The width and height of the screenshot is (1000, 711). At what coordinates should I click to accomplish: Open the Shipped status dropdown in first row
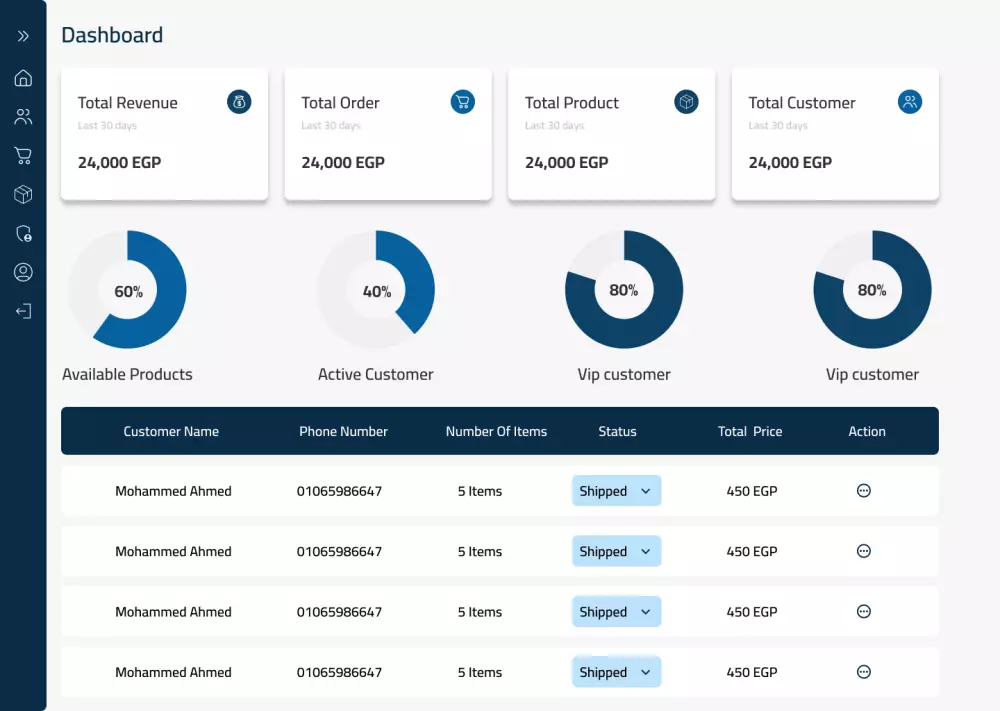point(616,491)
